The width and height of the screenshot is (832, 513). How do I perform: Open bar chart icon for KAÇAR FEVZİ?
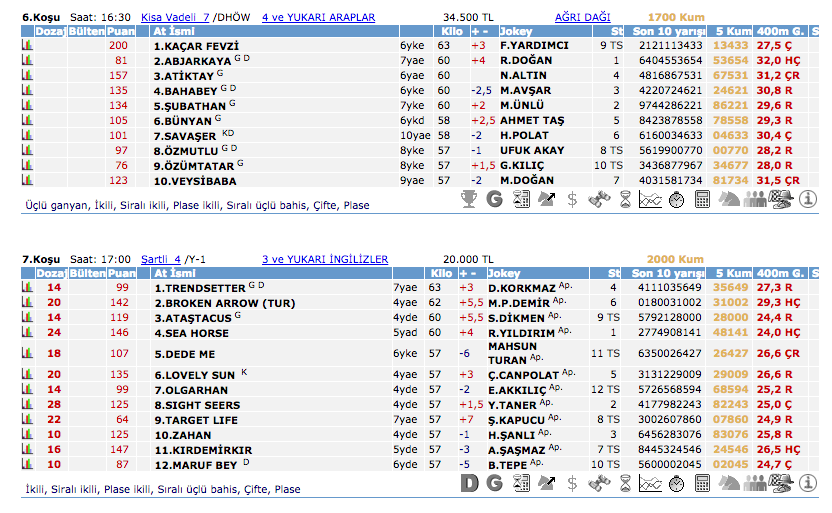pos(27,46)
